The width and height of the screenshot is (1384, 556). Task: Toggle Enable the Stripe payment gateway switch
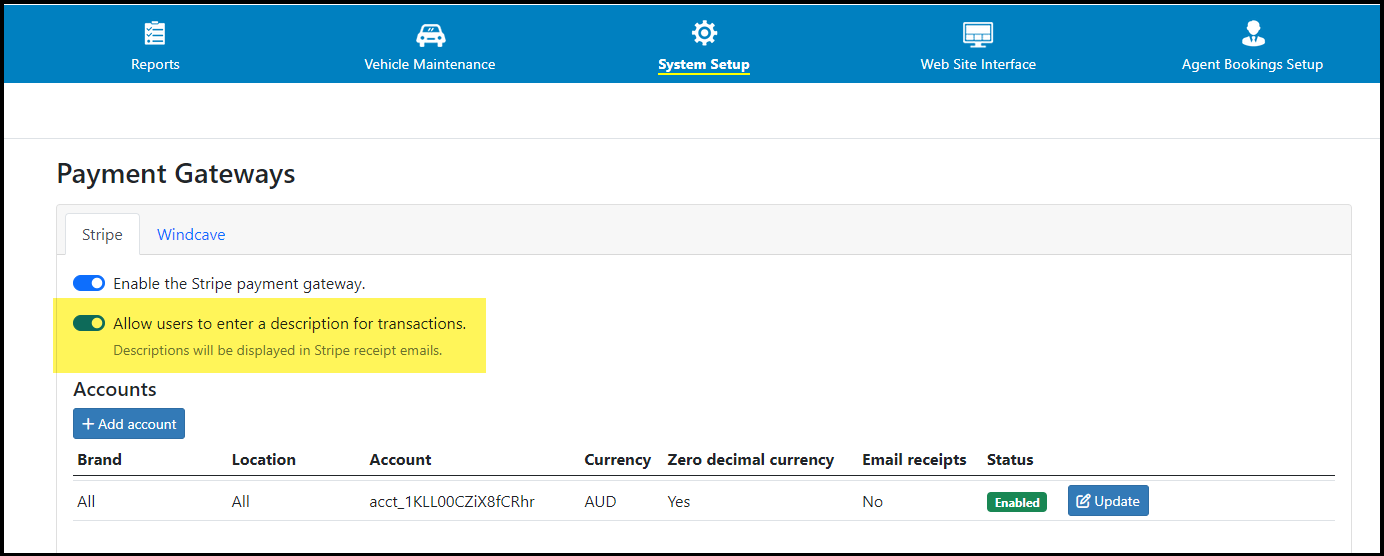pos(89,284)
